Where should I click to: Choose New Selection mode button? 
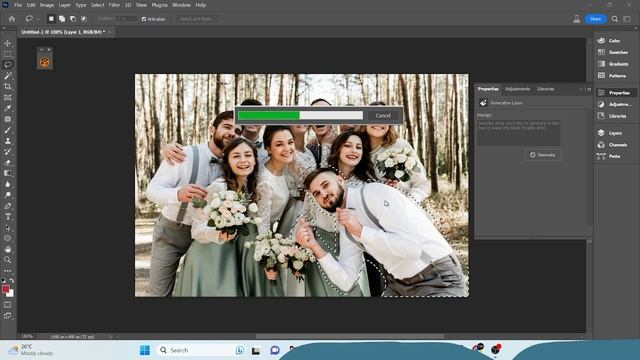point(51,19)
